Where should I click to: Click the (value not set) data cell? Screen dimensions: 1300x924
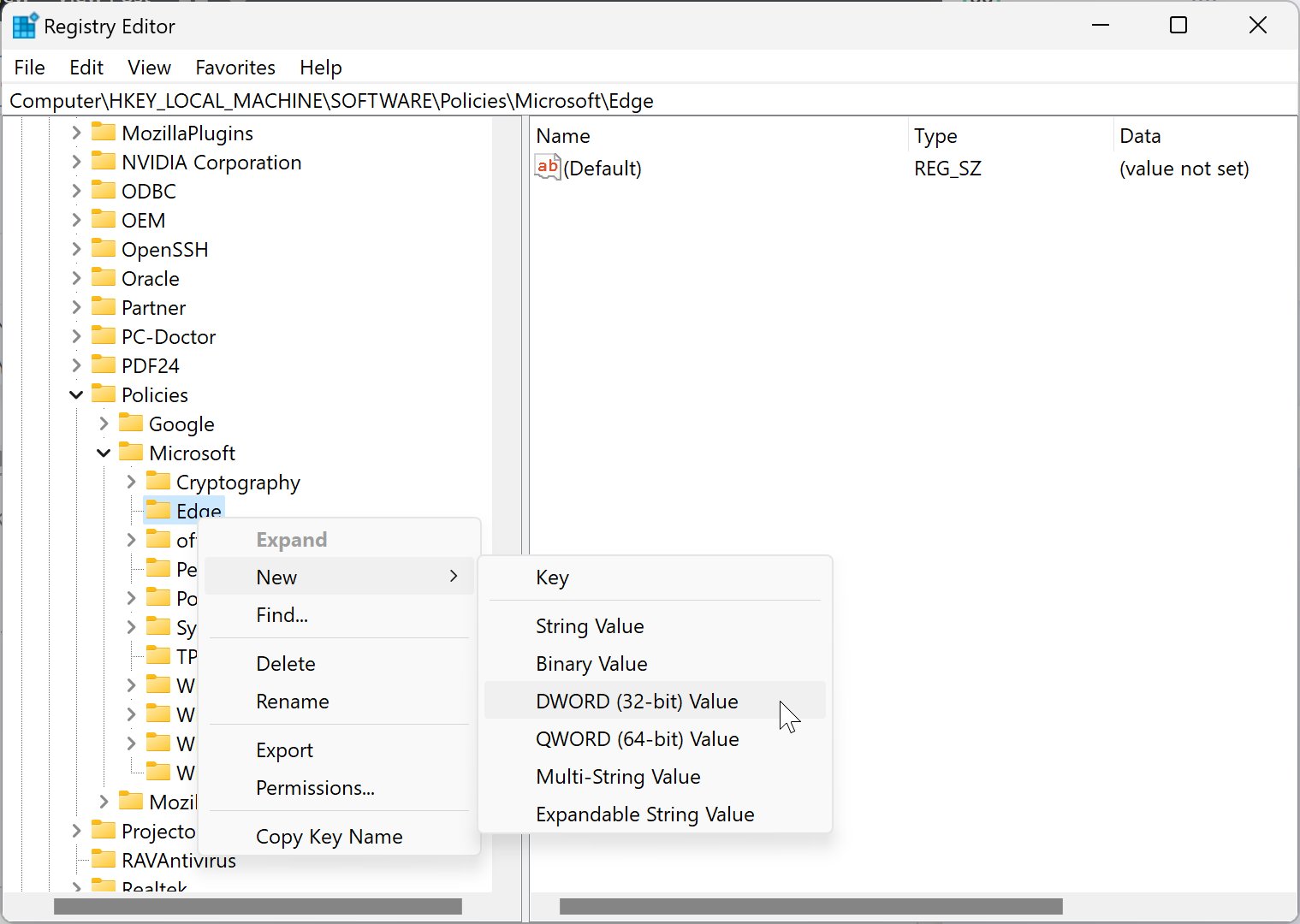click(x=1184, y=169)
